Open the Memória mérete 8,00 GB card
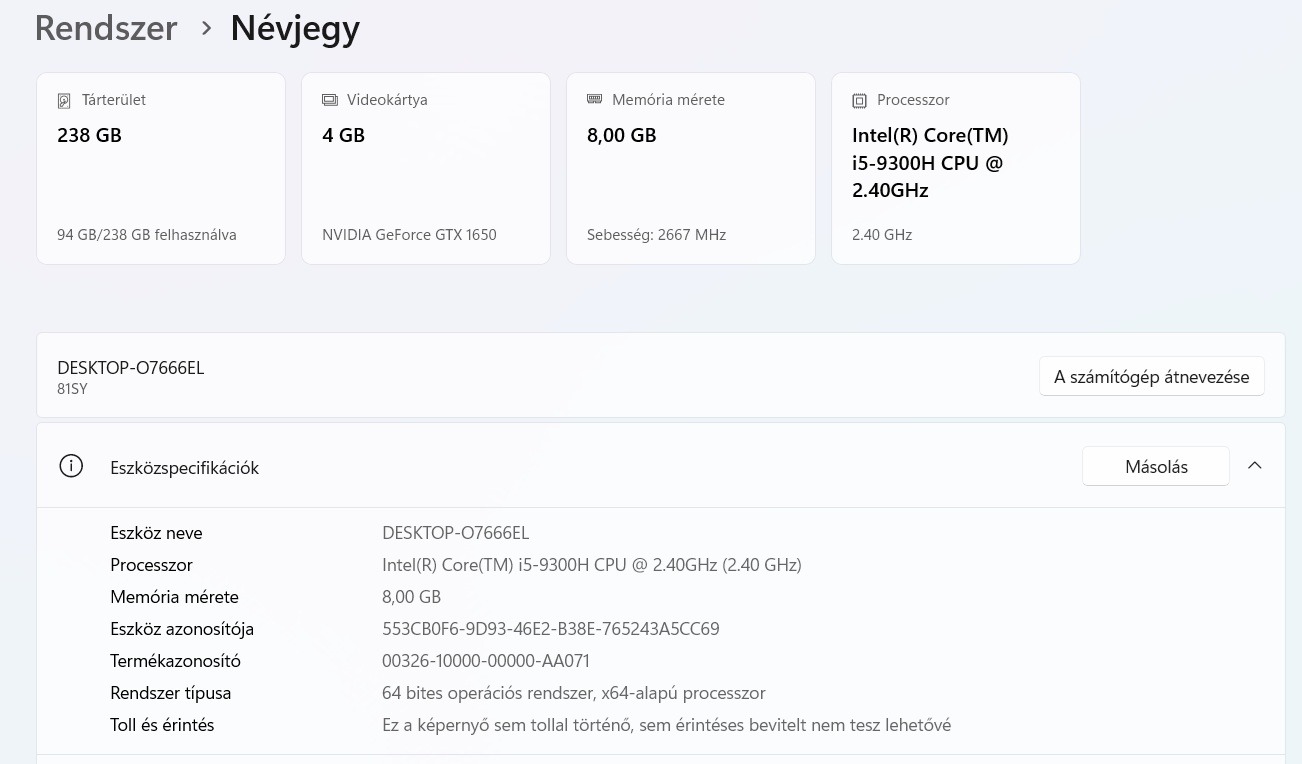Viewport: 1302px width, 764px height. tap(690, 170)
